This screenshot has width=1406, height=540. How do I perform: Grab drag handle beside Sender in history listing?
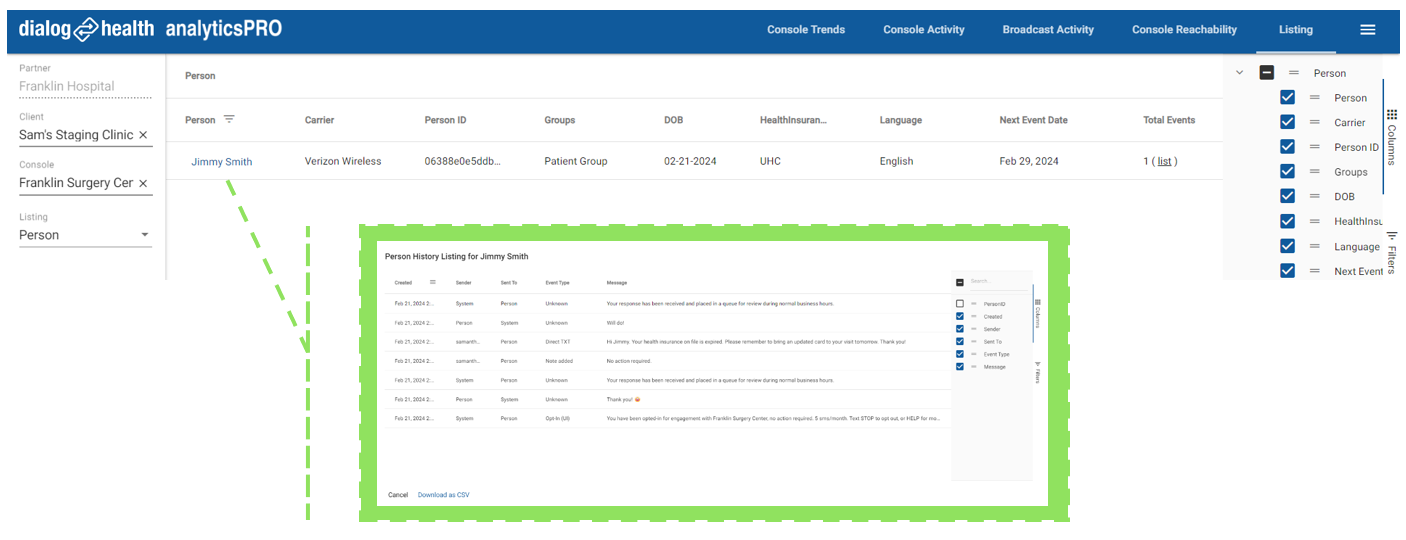pos(974,329)
